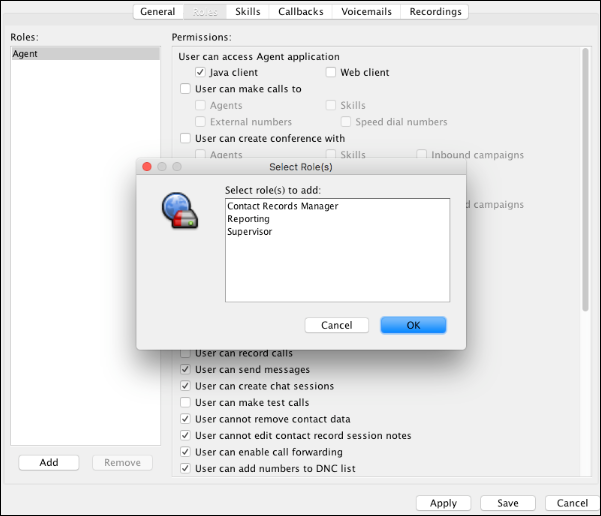Enable User can create conference with
The width and height of the screenshot is (601, 516).
[185, 138]
